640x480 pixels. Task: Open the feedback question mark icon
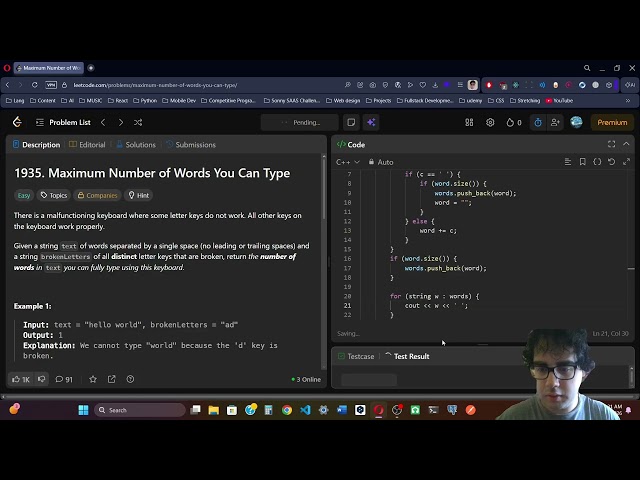130,380
